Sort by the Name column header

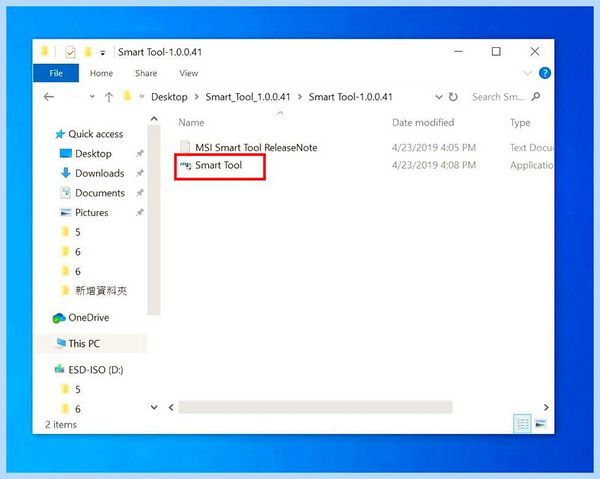click(191, 122)
